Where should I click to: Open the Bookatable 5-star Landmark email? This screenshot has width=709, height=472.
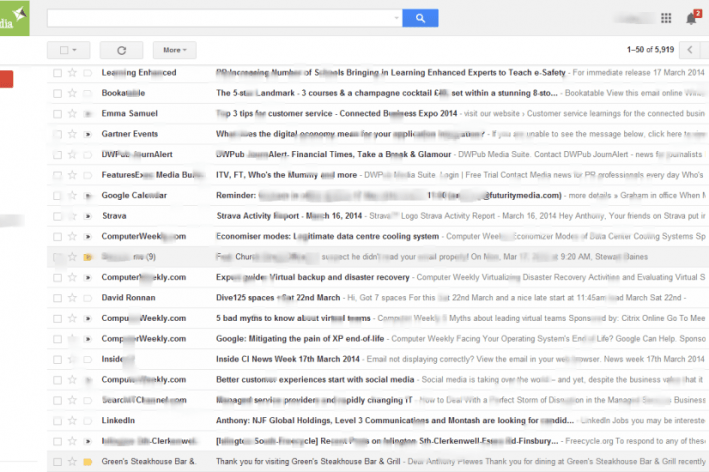pyautogui.click(x=378, y=93)
